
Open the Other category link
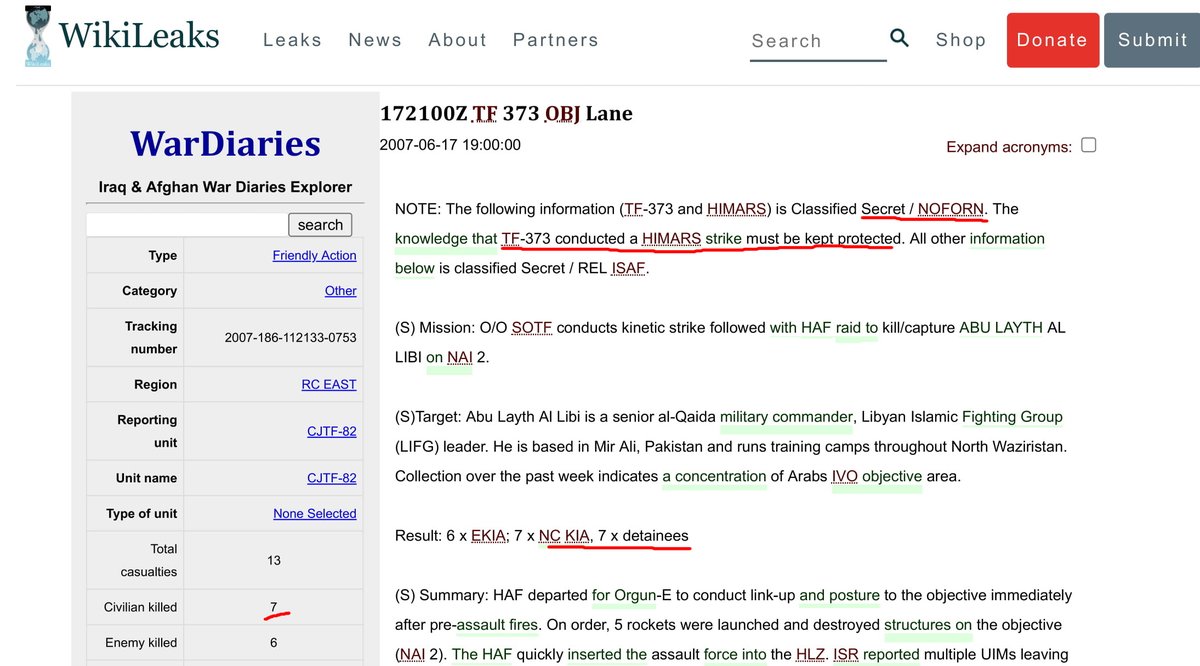click(340, 291)
